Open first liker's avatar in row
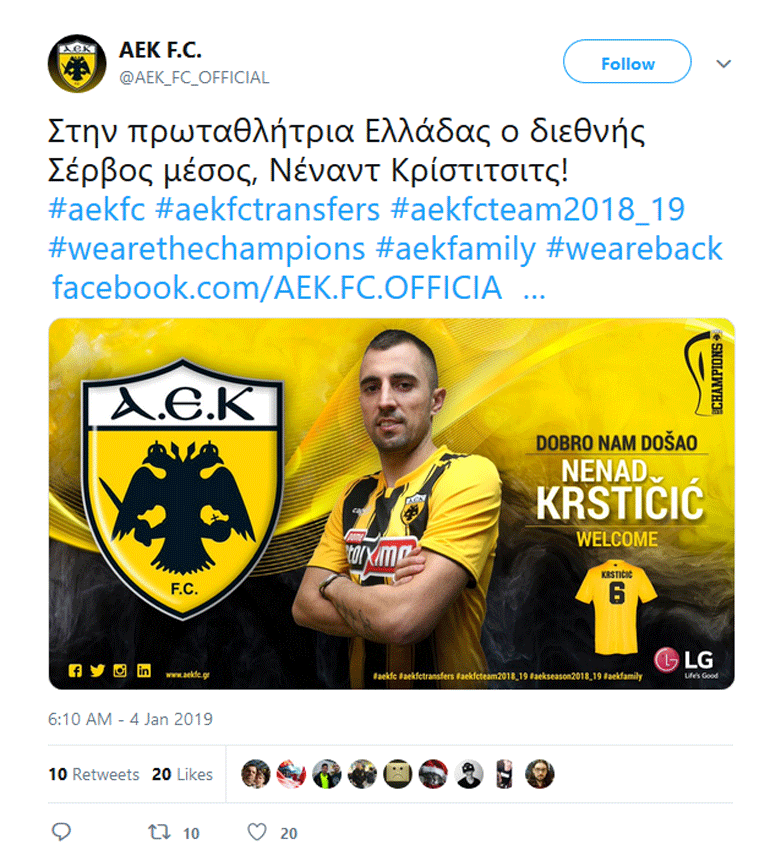Viewport: 770px width, 861px height. coord(255,774)
